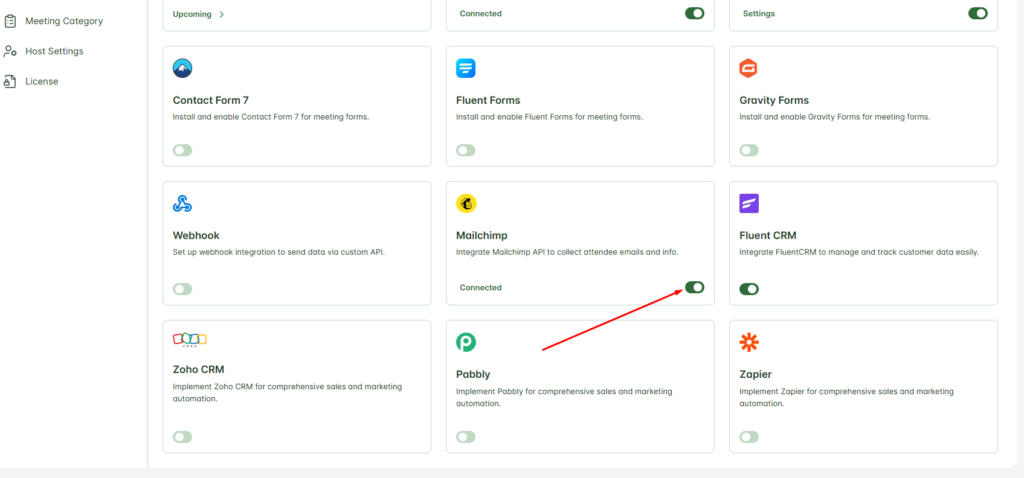
Task: Turn off the Fluent CRM toggle
Action: (749, 289)
